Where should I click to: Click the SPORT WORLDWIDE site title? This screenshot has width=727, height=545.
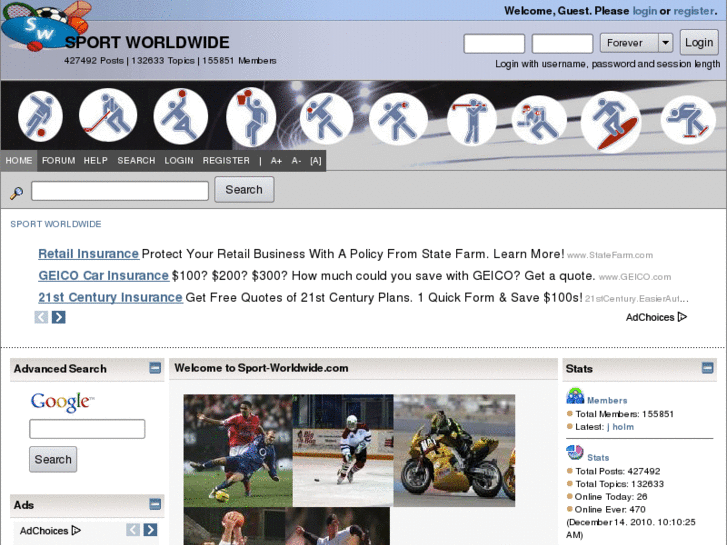click(x=147, y=43)
